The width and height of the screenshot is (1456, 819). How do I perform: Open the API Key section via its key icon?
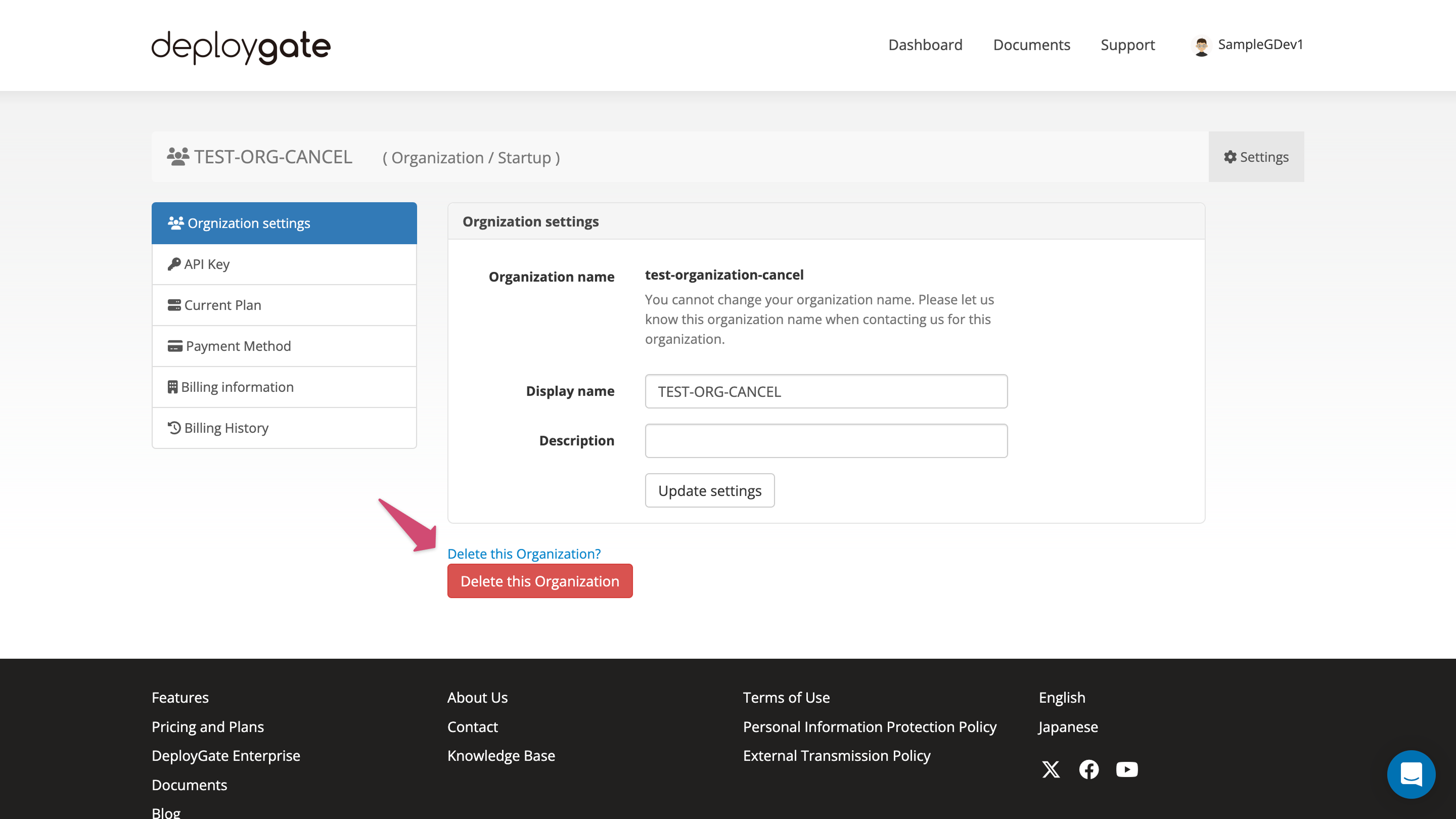point(174,264)
